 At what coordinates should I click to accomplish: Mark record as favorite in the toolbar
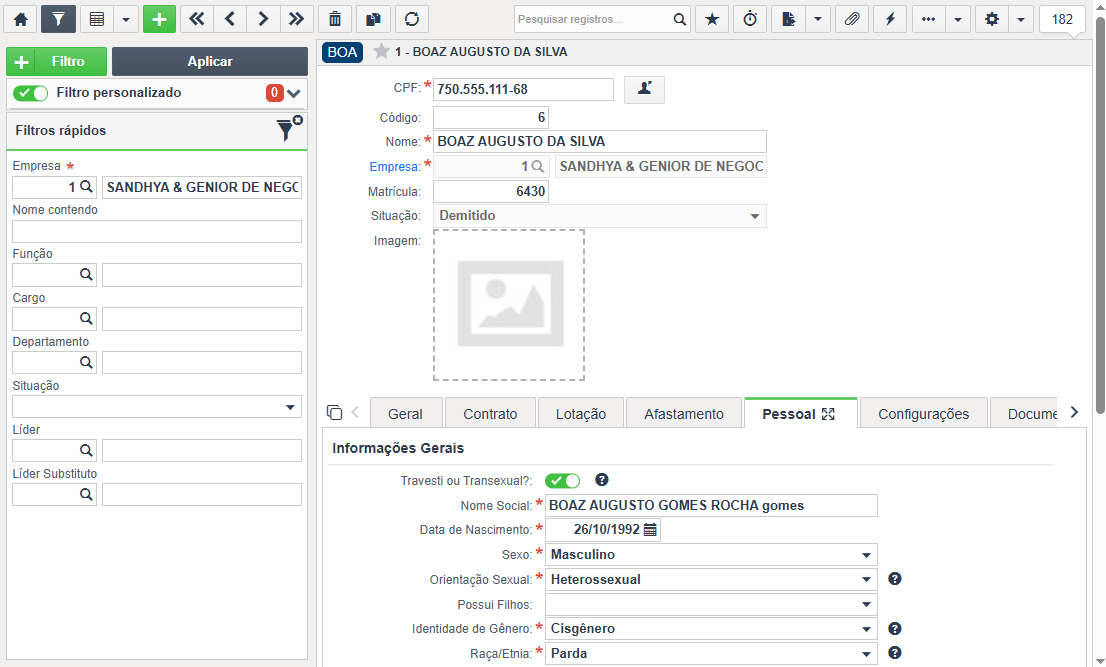coord(712,19)
